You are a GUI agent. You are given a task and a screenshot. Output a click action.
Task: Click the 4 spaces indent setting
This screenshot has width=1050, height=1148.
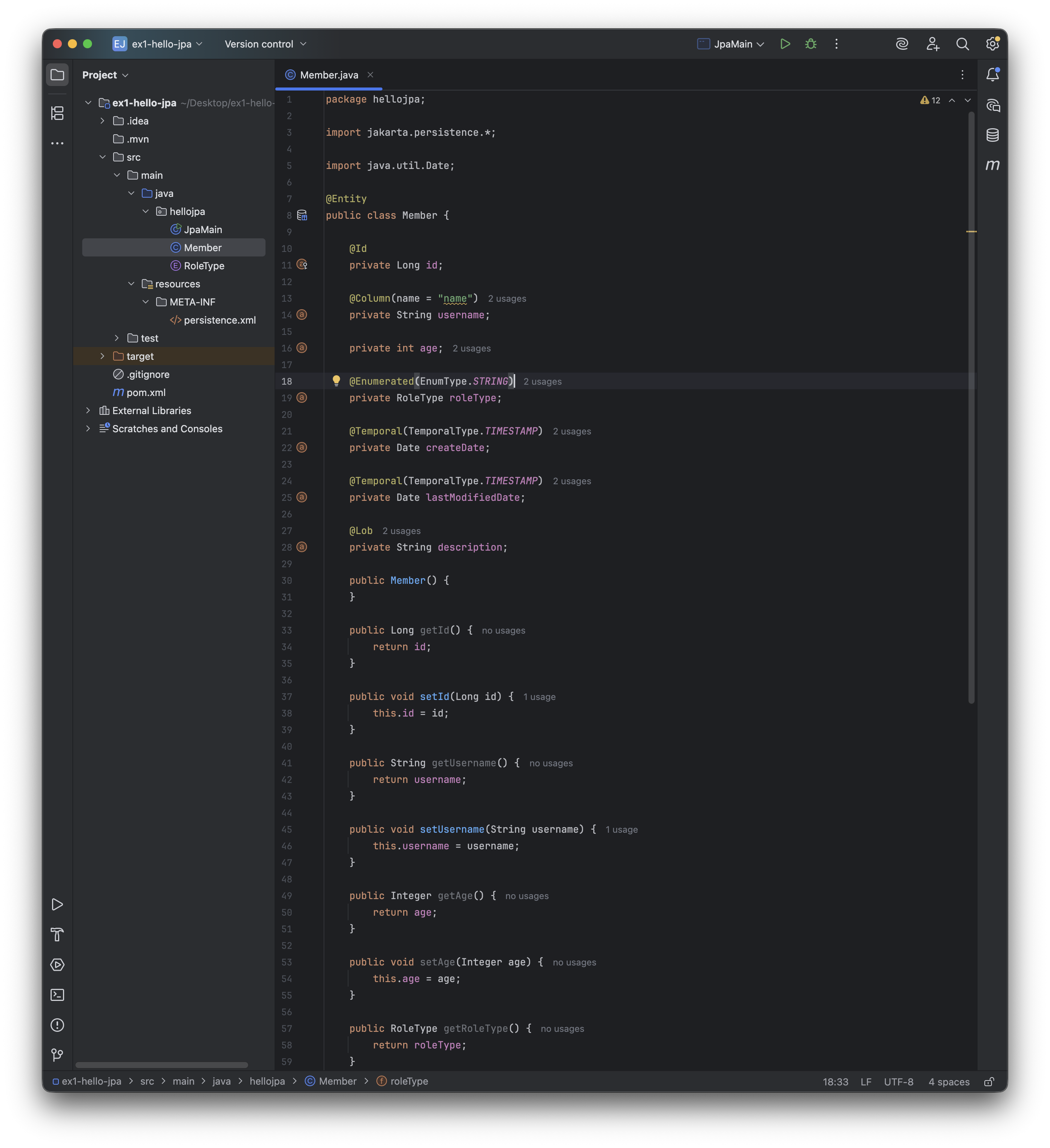point(949,1081)
